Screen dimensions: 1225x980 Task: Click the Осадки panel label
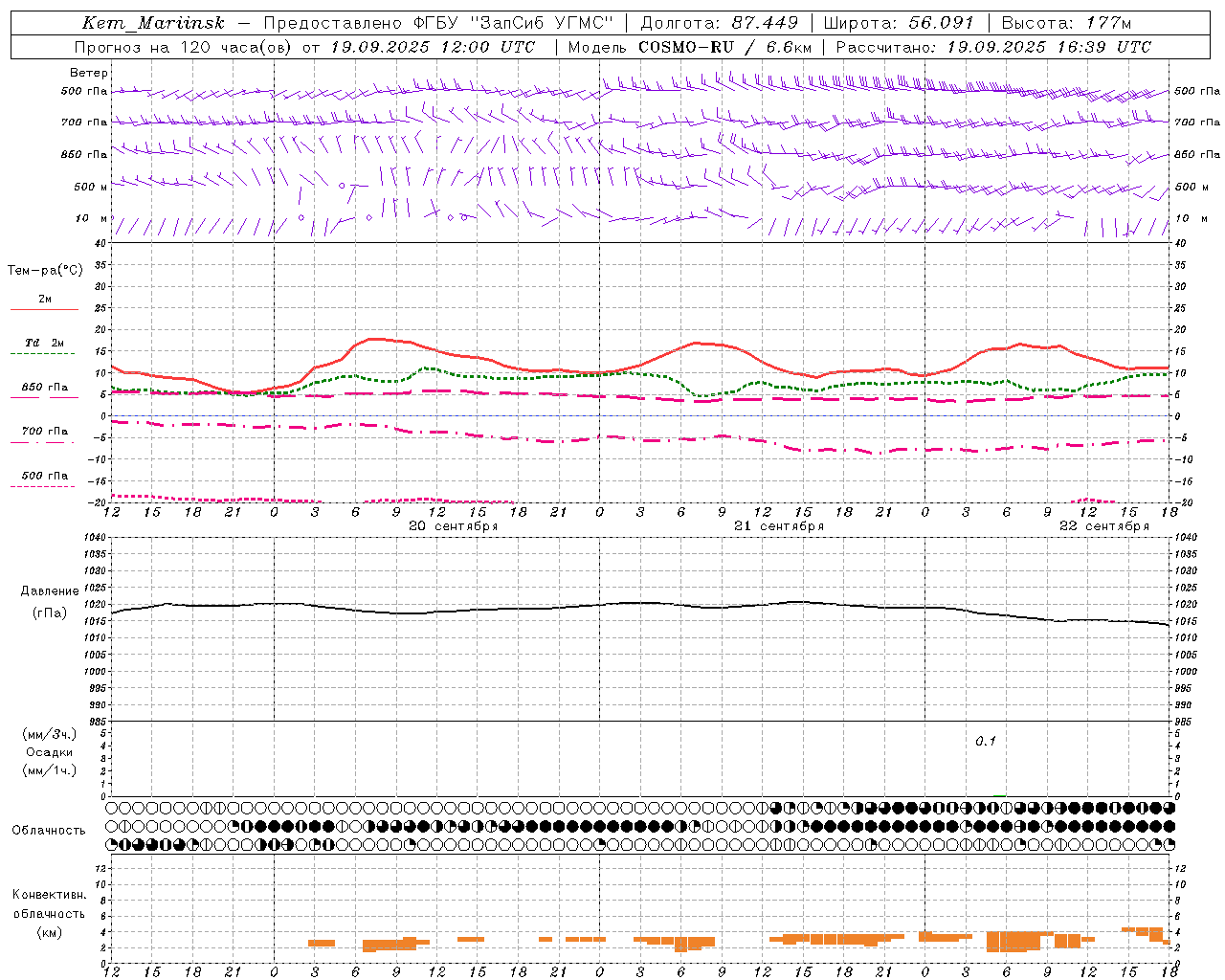pos(50,752)
